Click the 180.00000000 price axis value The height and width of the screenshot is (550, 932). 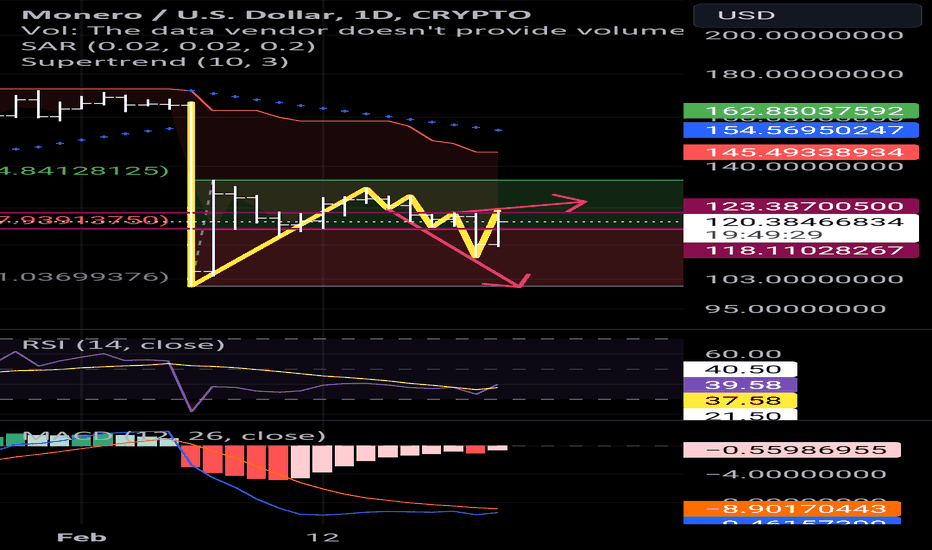coord(804,74)
